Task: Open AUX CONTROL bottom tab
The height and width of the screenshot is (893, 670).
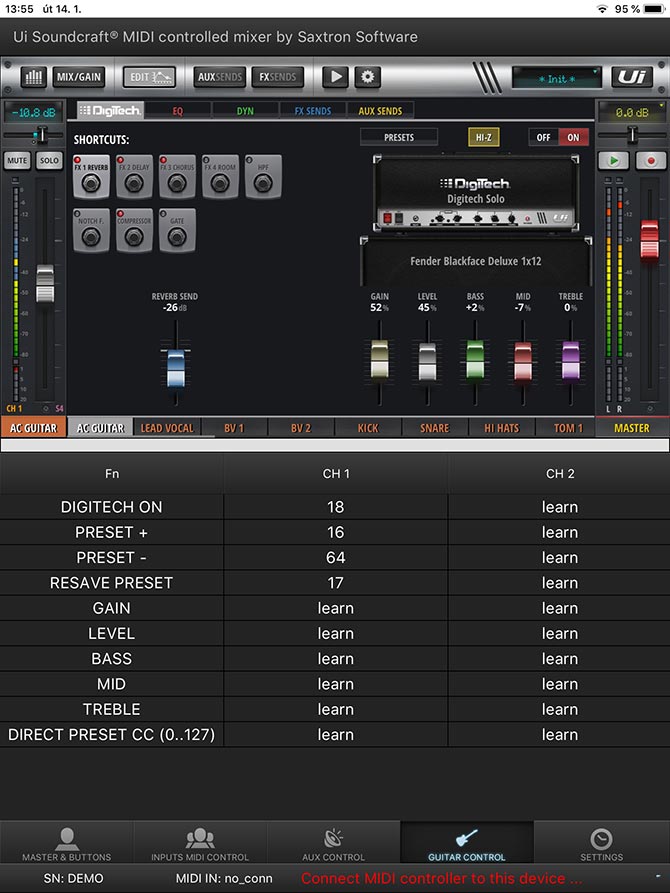Action: pyautogui.click(x=334, y=843)
